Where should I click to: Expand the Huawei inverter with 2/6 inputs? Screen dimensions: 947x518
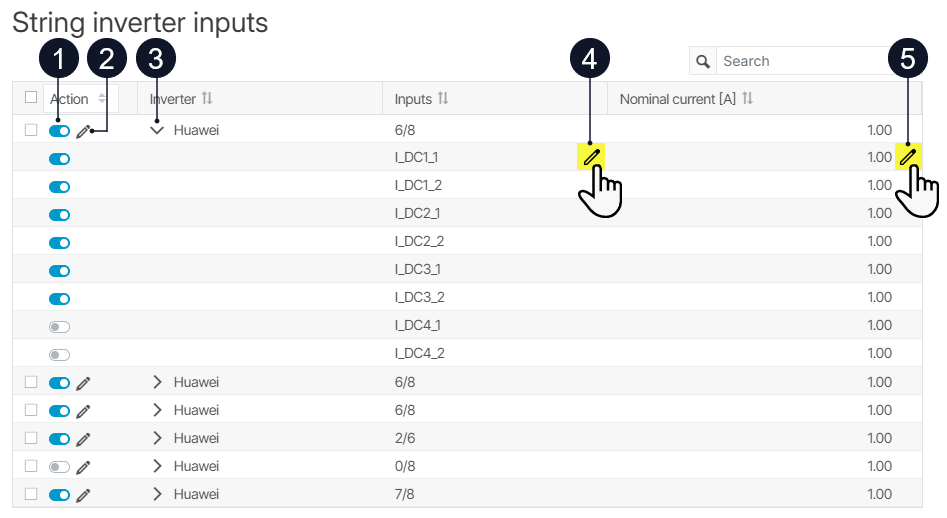(x=157, y=438)
